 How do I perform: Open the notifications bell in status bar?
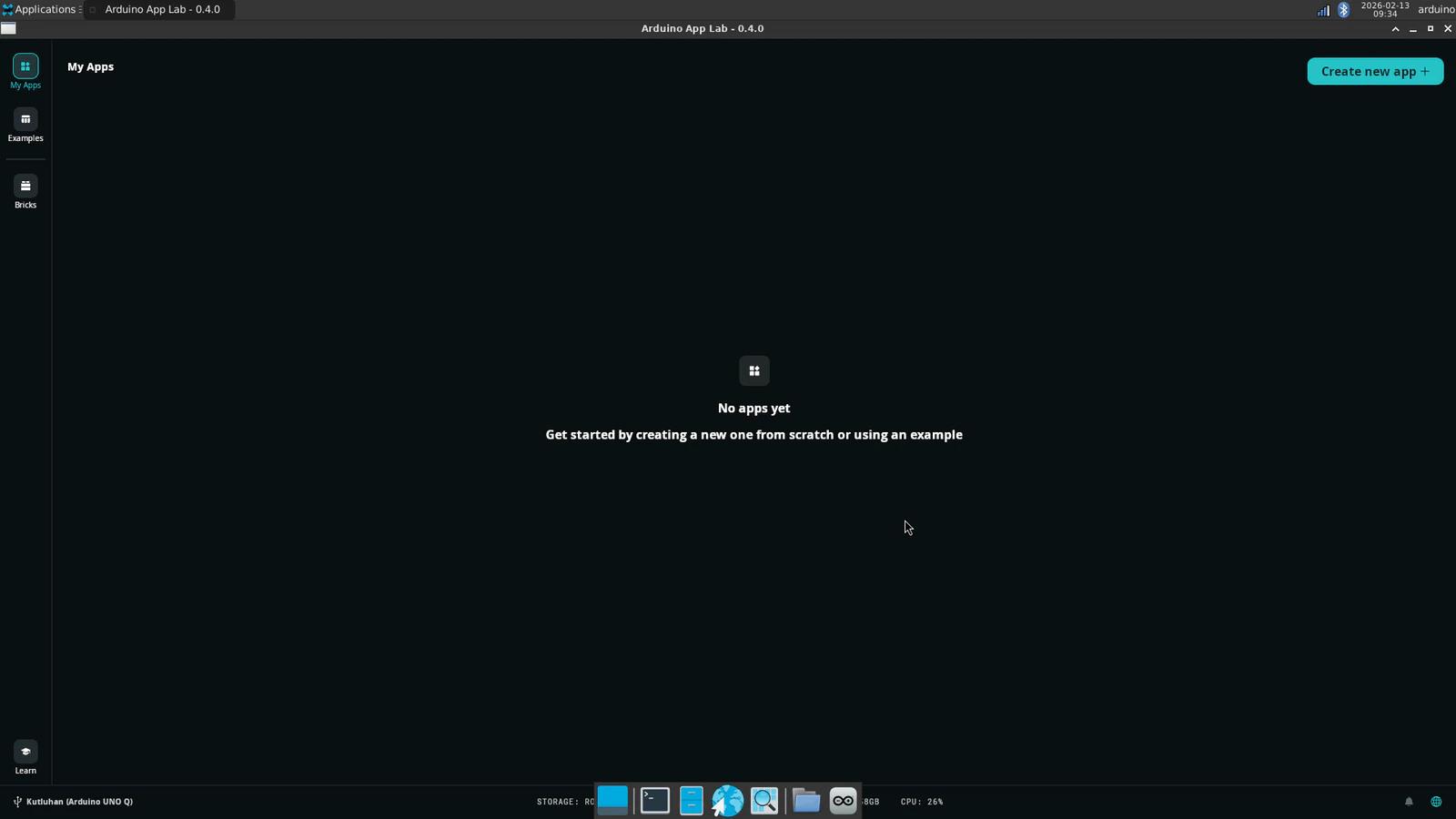pos(1409,802)
